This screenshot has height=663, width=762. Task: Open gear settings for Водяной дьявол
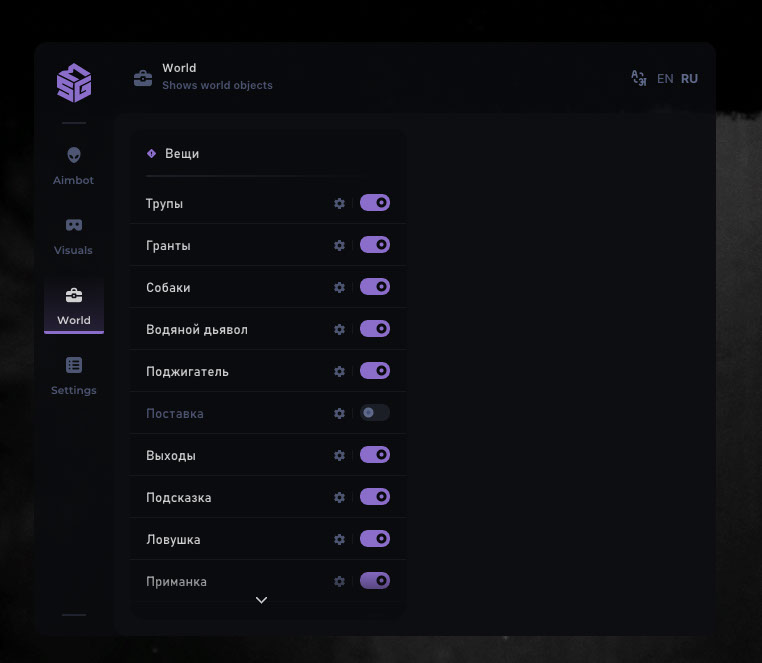339,329
